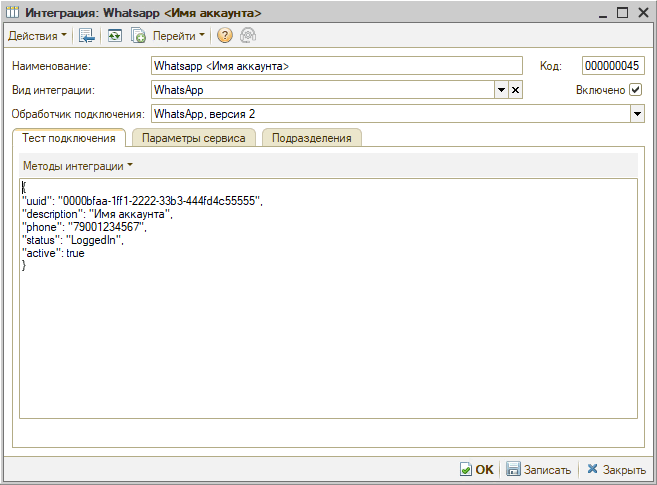Toggle the Включено checkbox
This screenshot has height=485, width=657.
pos(636,90)
